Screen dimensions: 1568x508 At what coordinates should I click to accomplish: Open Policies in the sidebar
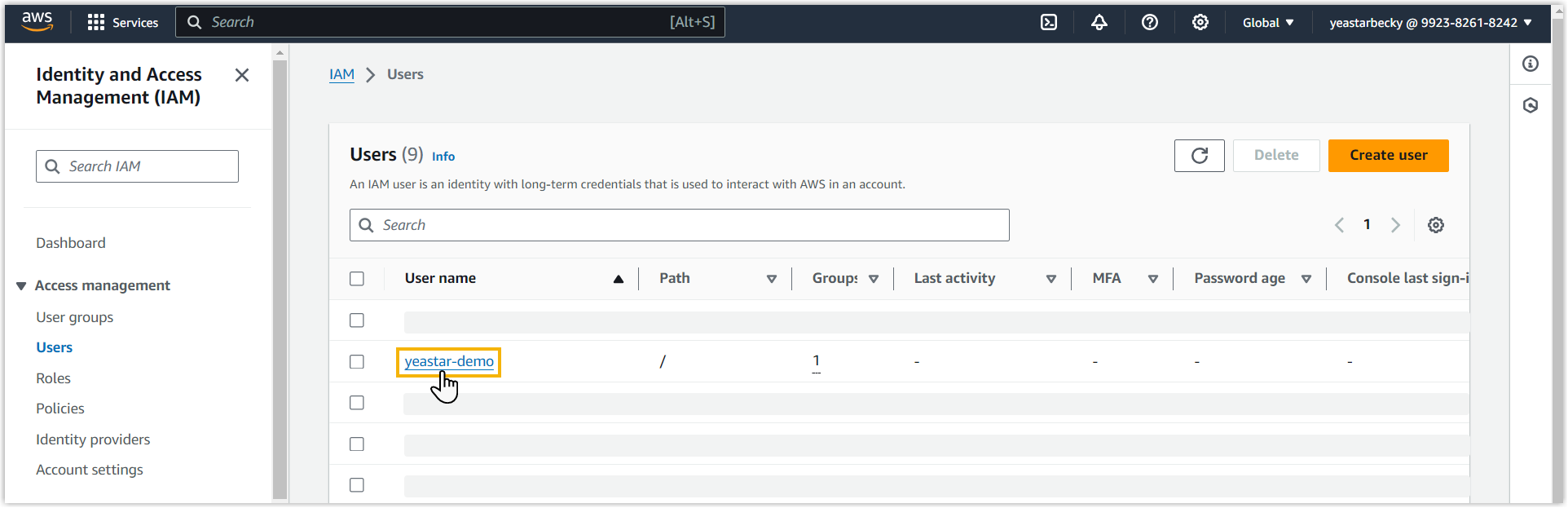coord(60,409)
